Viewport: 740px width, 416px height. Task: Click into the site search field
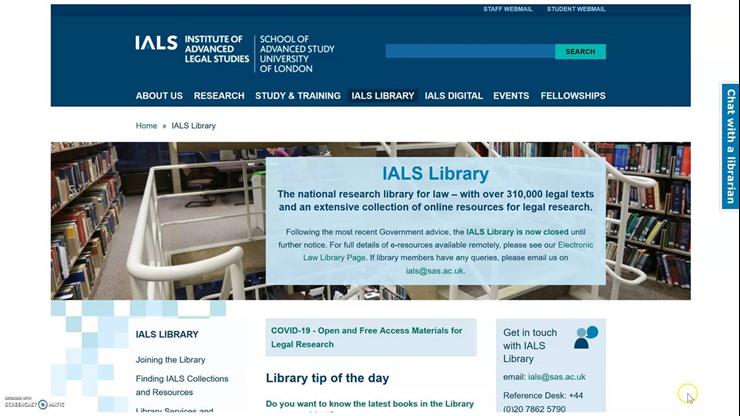(x=469, y=51)
